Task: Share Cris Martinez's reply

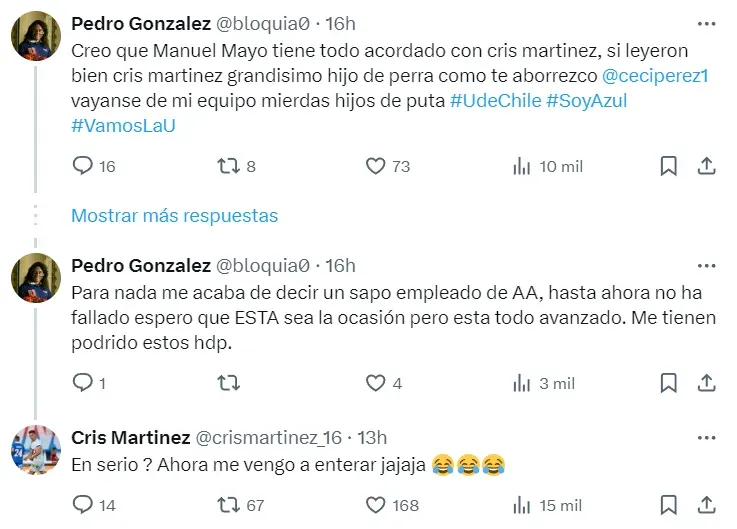Action: coord(705,505)
